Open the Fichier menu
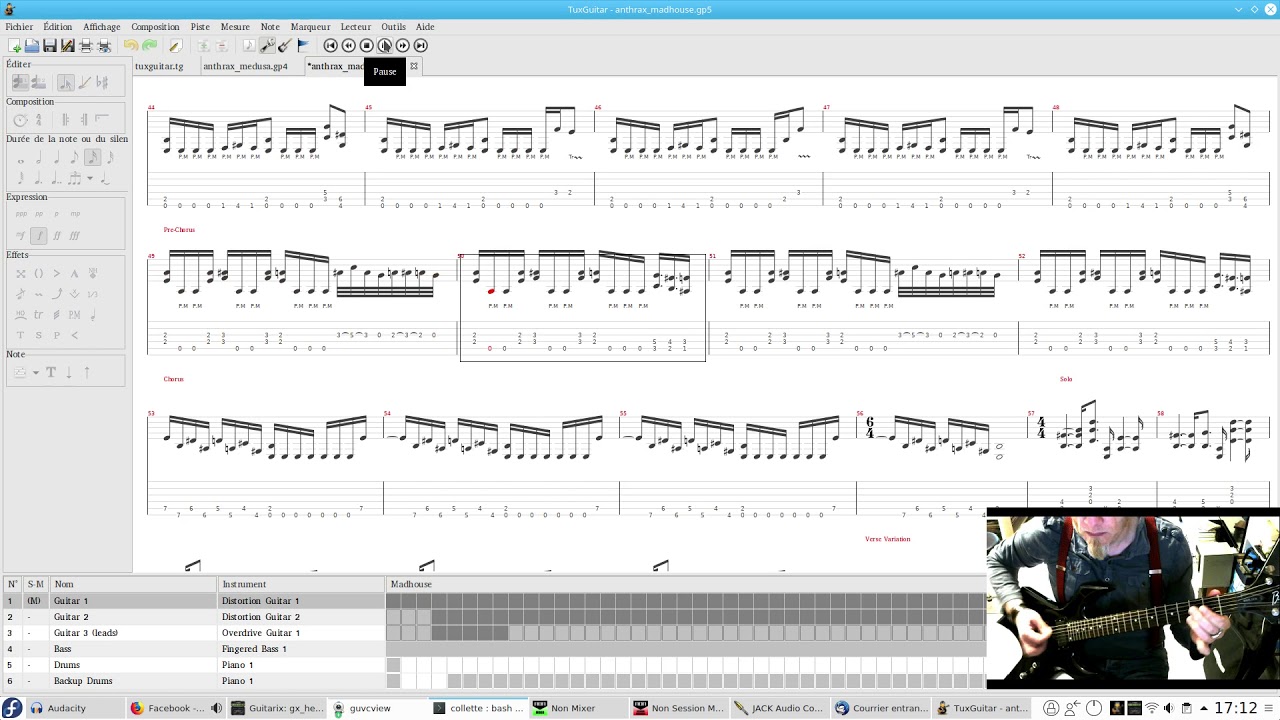 (19, 27)
